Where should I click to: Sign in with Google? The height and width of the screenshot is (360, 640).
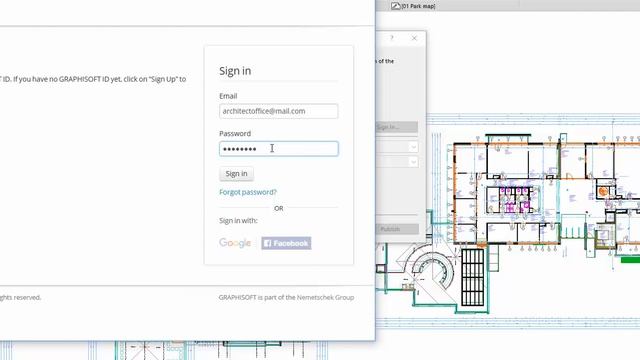coord(235,243)
